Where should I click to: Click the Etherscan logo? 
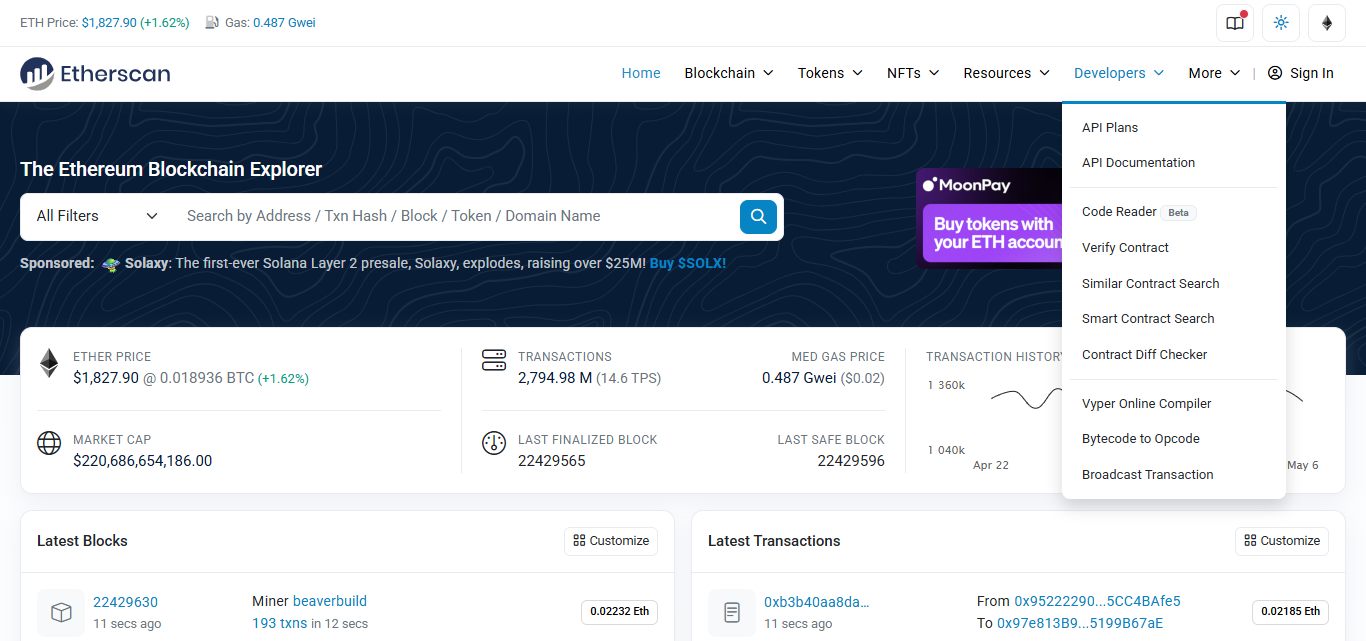[x=94, y=73]
